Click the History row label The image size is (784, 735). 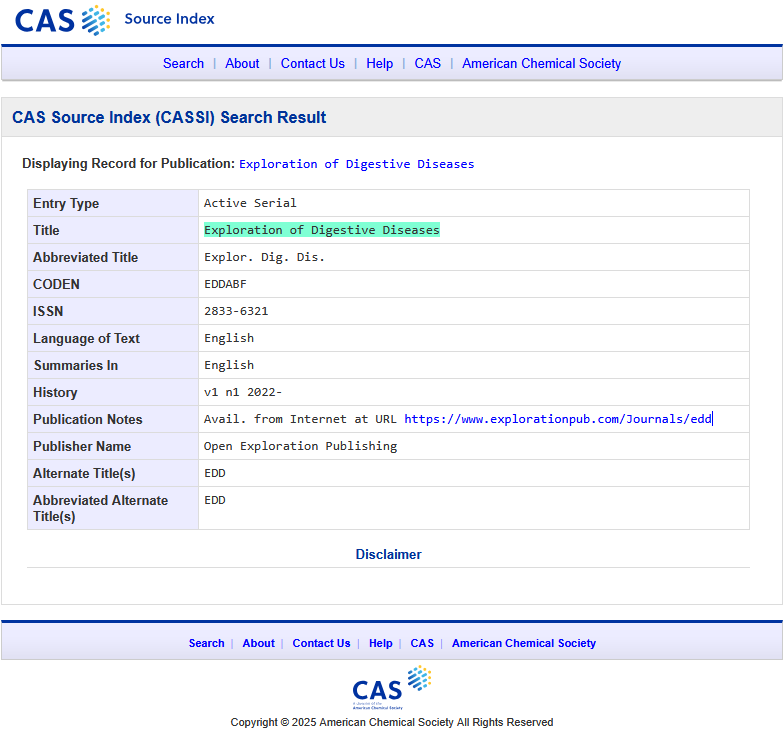click(x=55, y=392)
